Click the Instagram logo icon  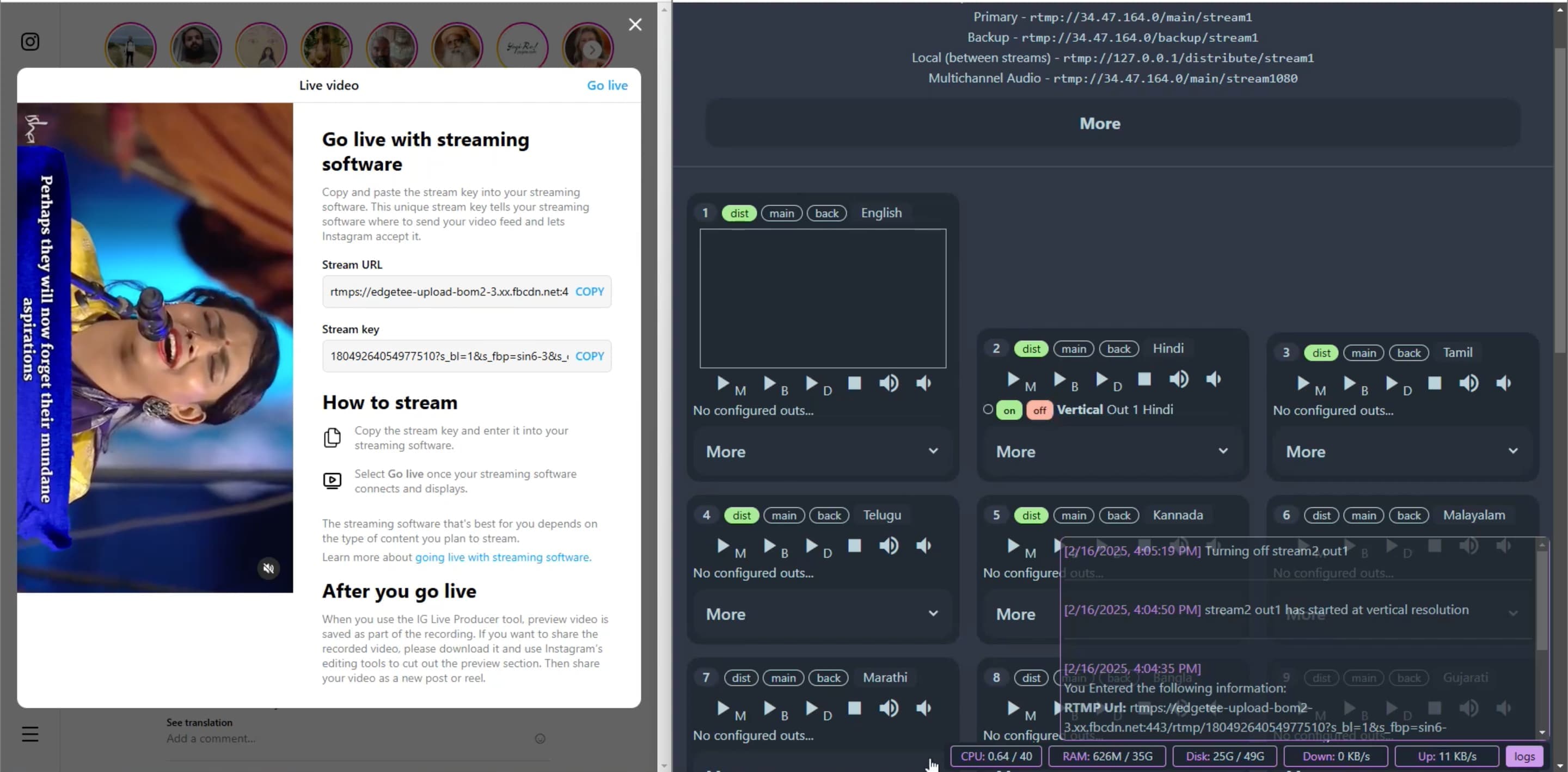[x=30, y=41]
